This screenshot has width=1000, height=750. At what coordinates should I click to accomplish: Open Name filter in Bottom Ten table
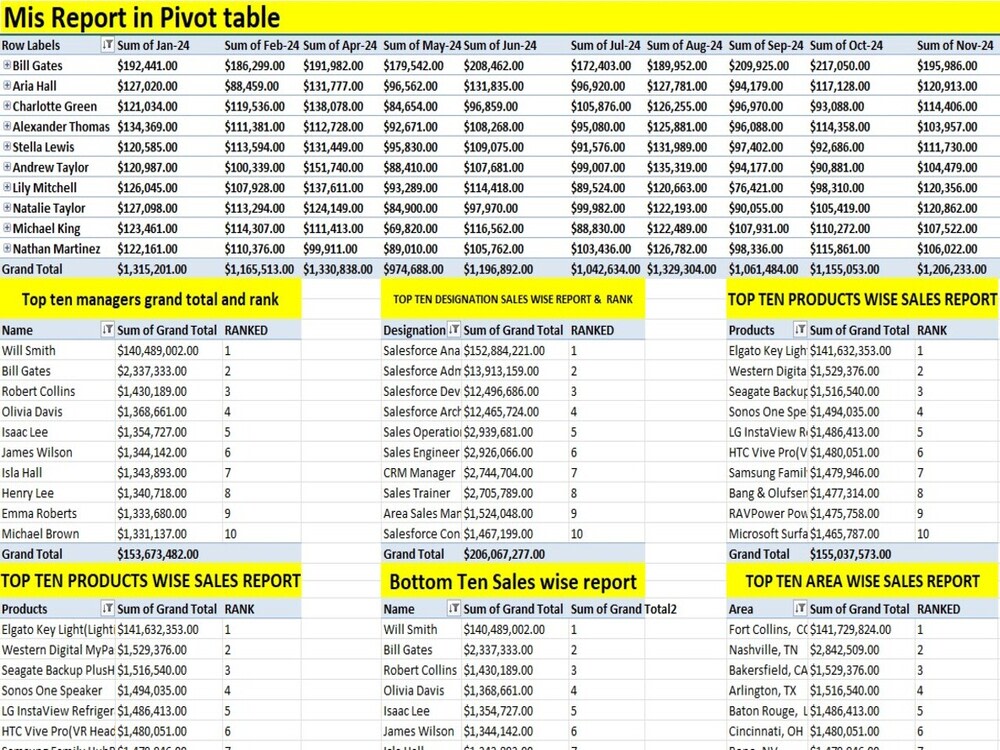pos(453,608)
